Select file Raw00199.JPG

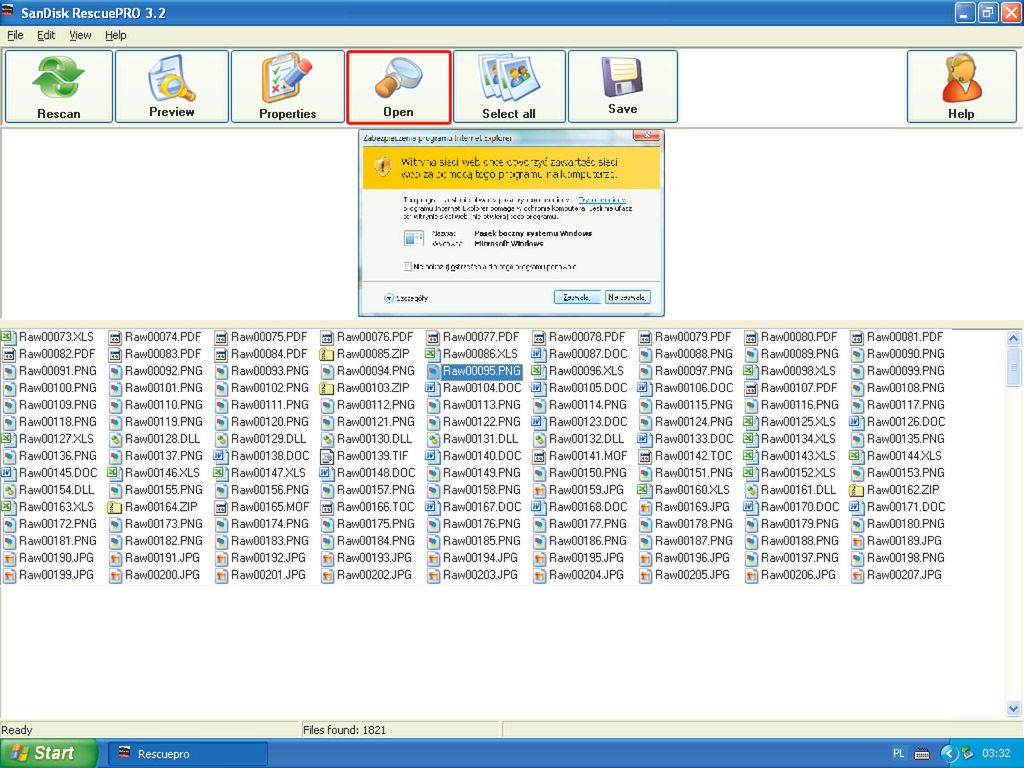coord(56,575)
